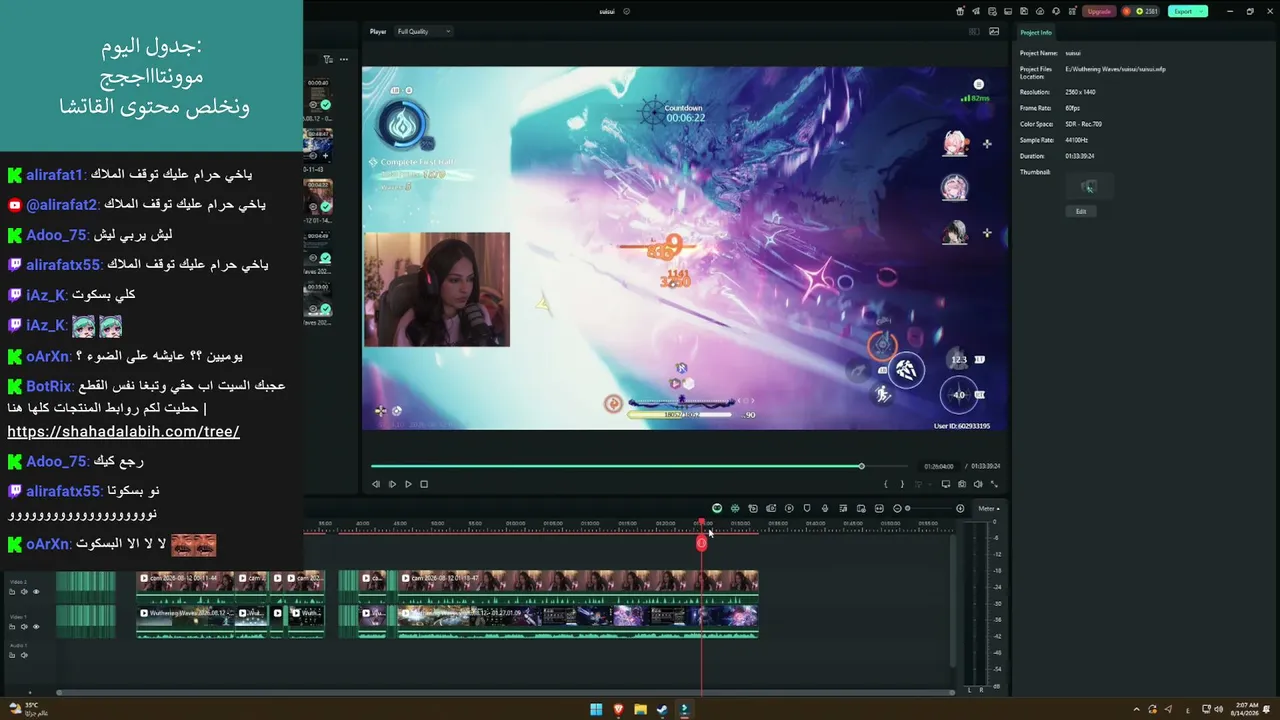This screenshot has height=720, width=1280.
Task: Switch the player compare-view layout icon
Action: (974, 31)
